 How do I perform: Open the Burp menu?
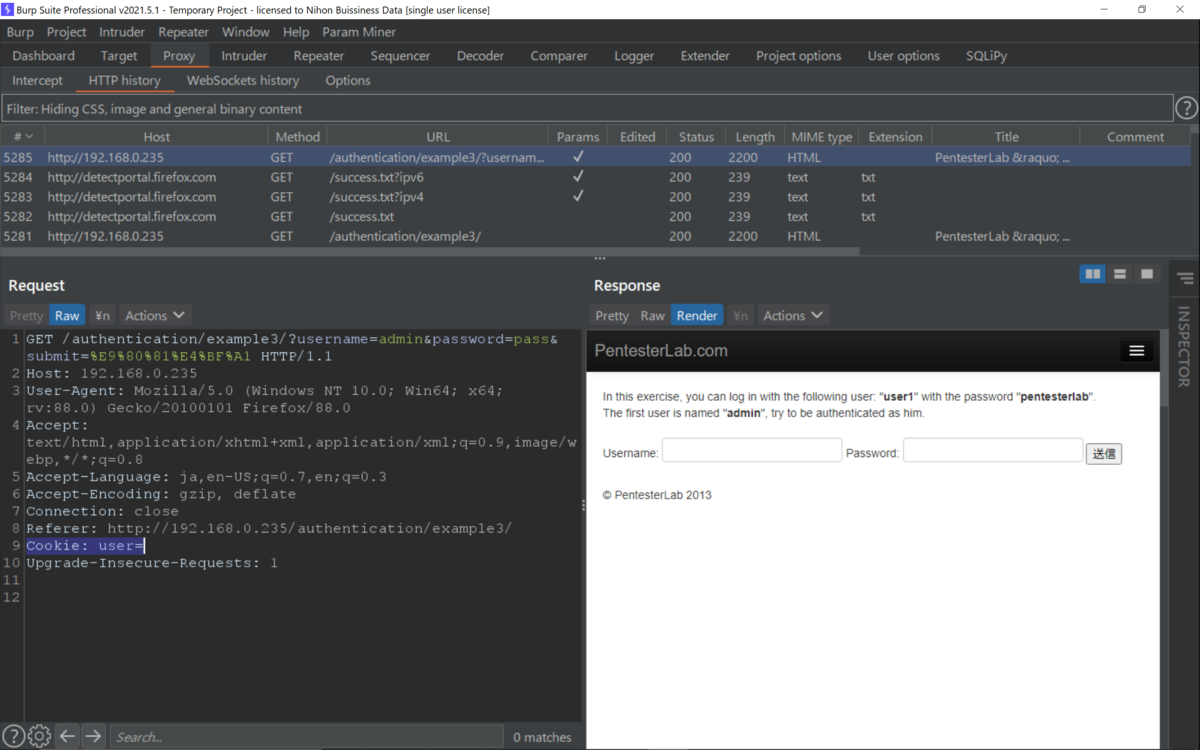point(20,32)
